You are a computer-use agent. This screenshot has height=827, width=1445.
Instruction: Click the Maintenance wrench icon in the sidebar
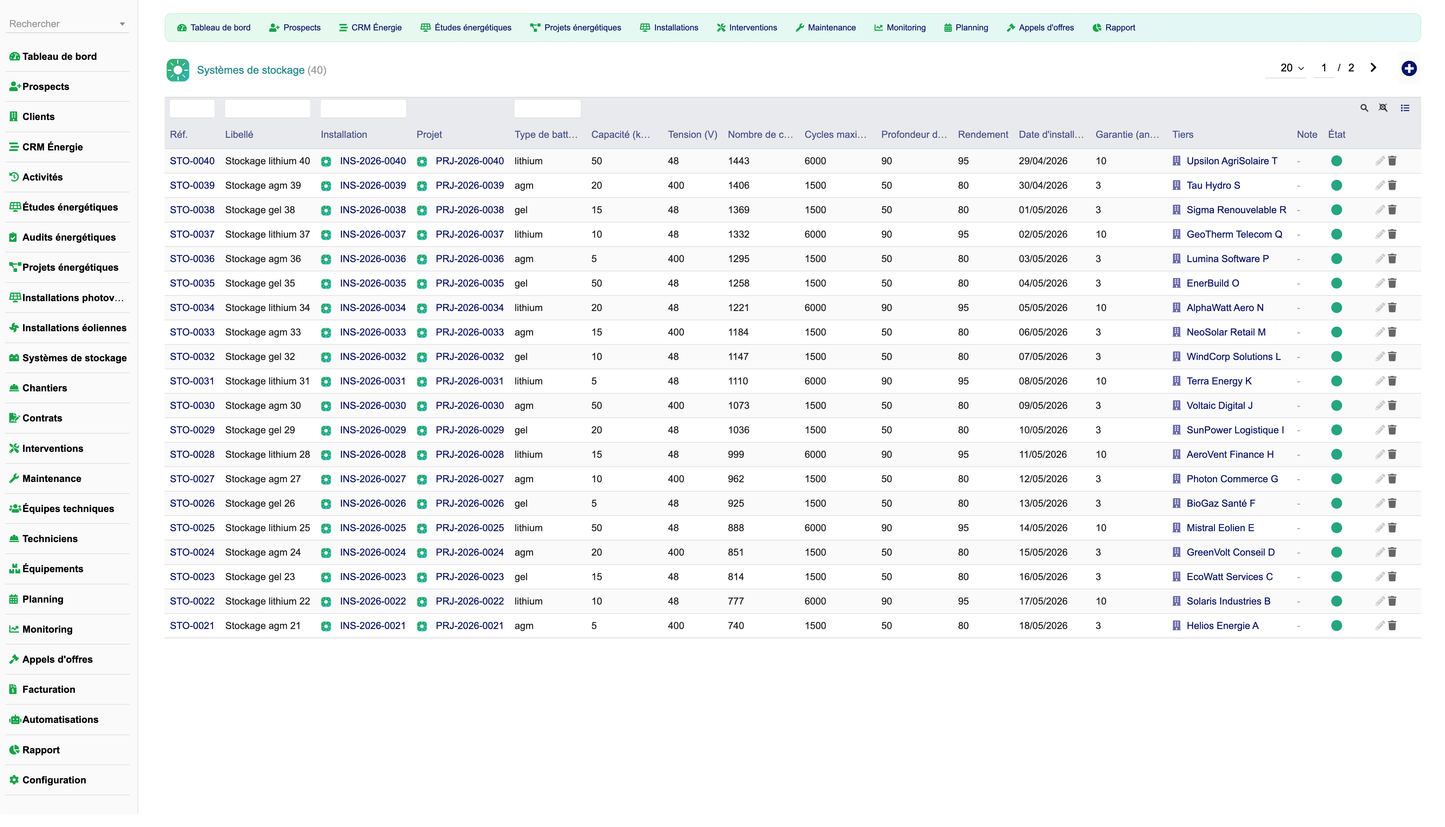14,478
